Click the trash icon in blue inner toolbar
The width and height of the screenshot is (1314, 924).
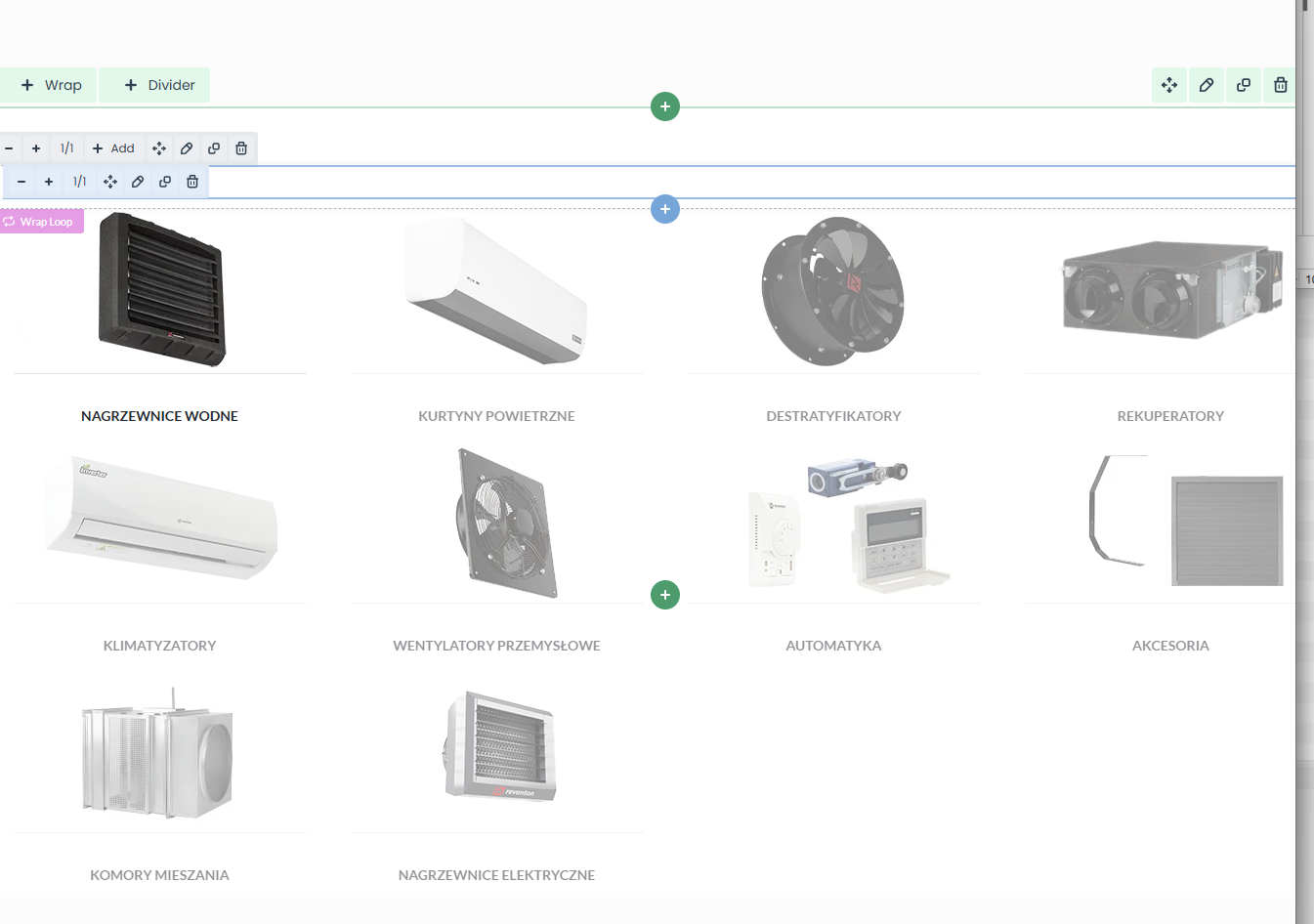pyautogui.click(x=192, y=182)
